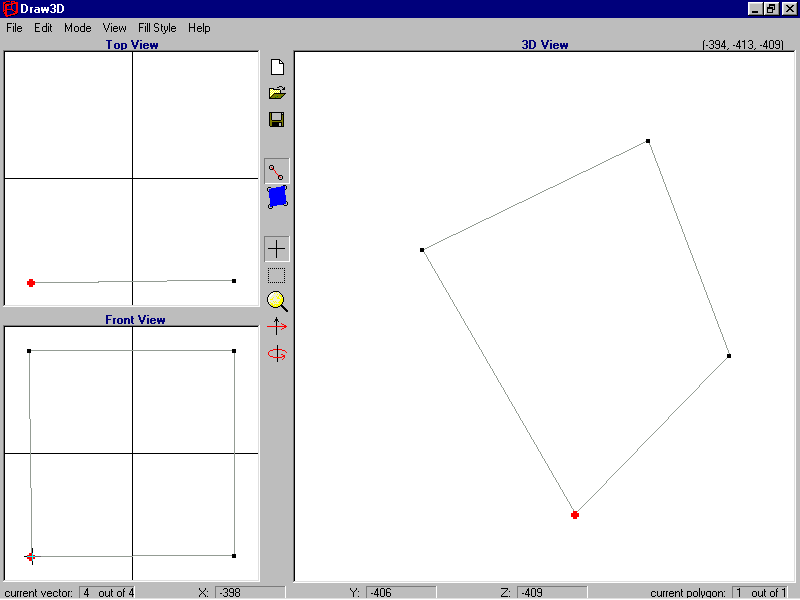Click the 'Top View' panel title
800x600 pixels.
[132, 45]
